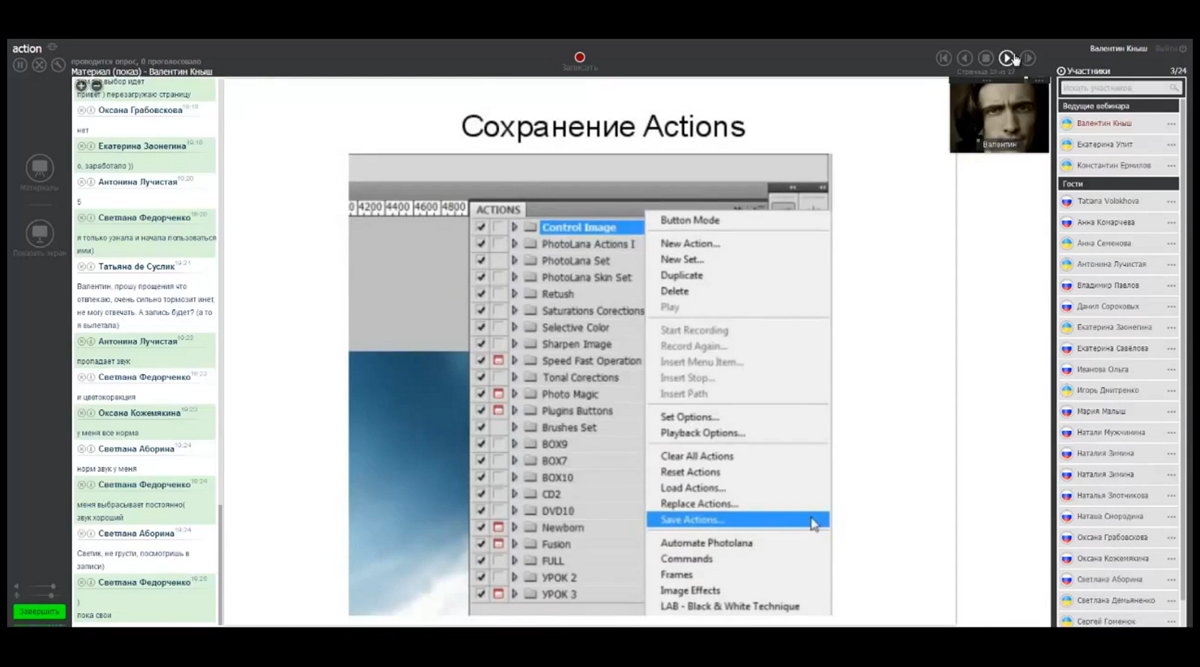Screen dimensions: 1200x667
Task: Toggle the red dialog box for Speed Fast Operation
Action: pyautogui.click(x=498, y=360)
